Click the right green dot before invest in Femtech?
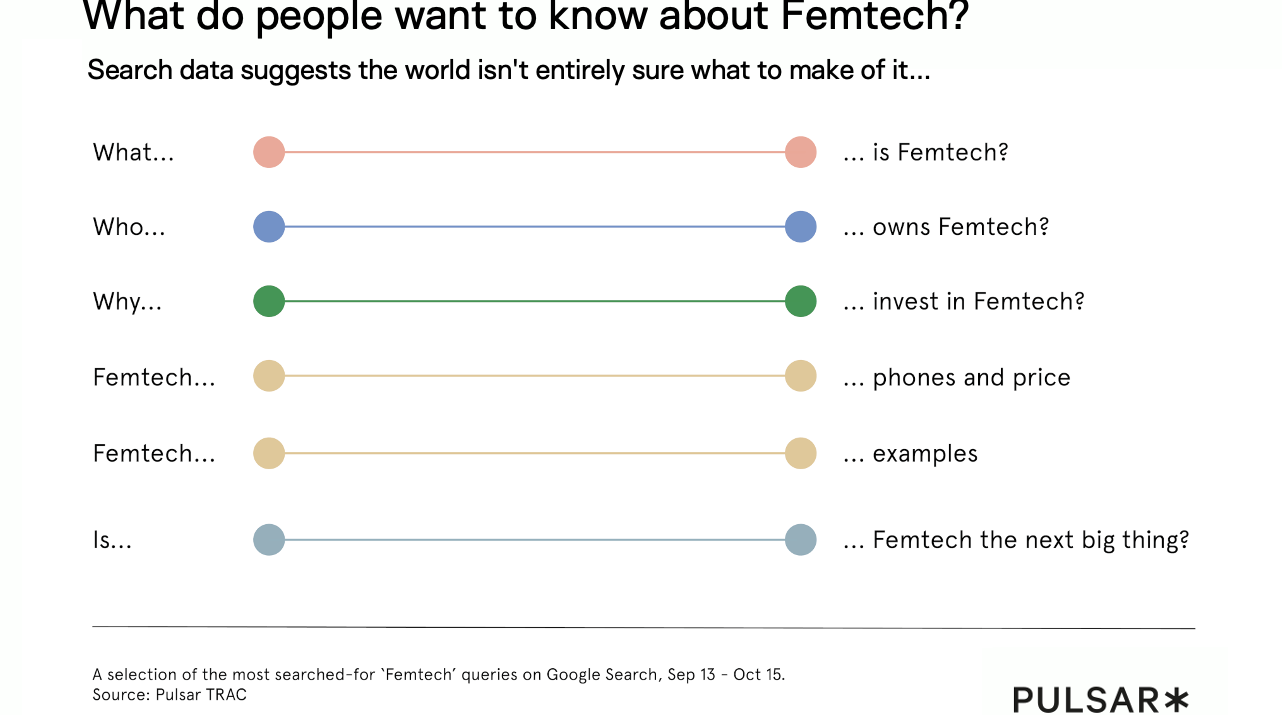 pyautogui.click(x=801, y=301)
